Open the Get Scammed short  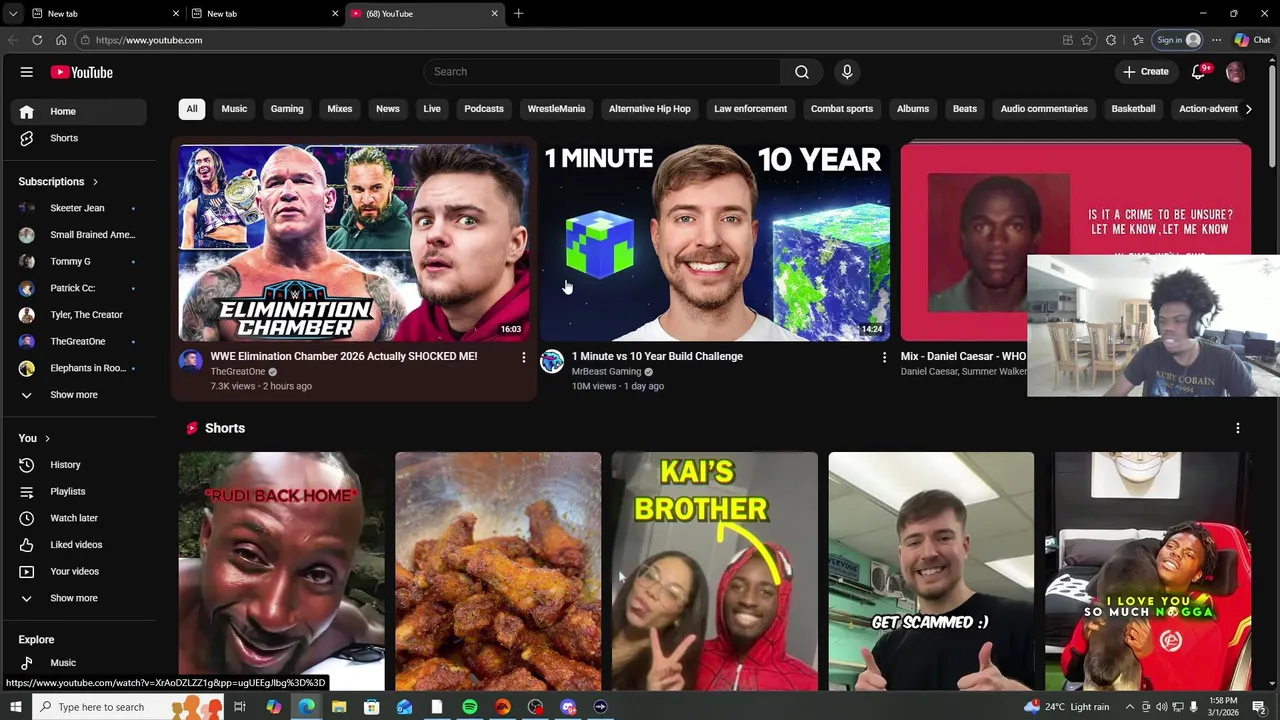931,571
